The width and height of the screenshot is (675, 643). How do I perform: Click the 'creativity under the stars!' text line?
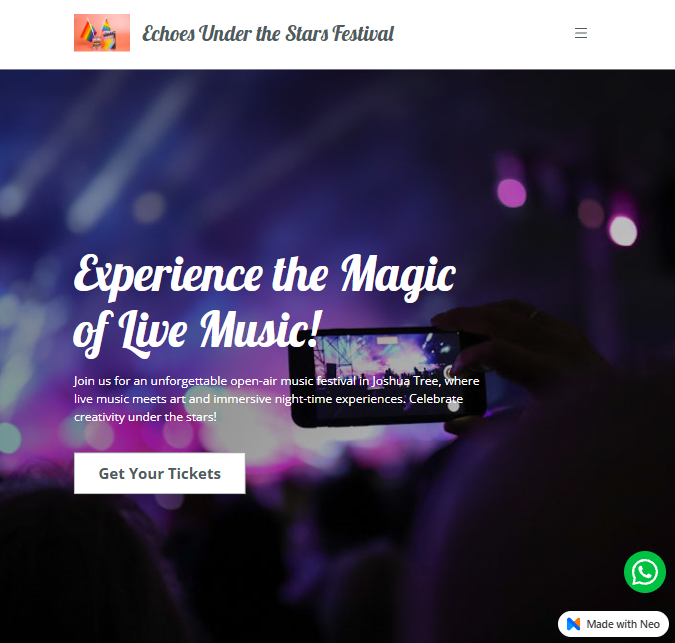coord(146,417)
